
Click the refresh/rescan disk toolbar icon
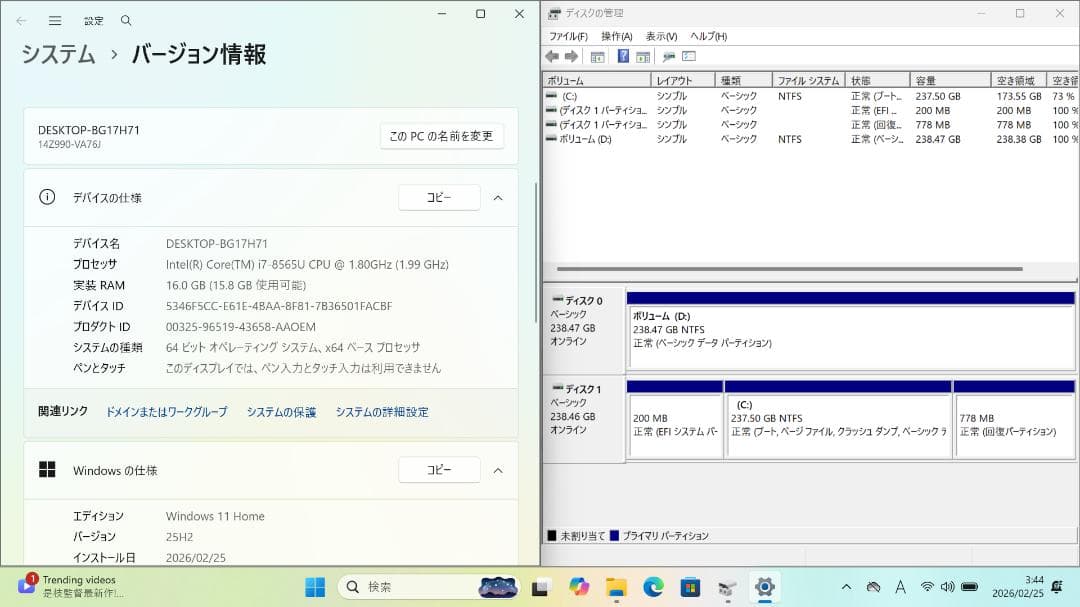(668, 56)
